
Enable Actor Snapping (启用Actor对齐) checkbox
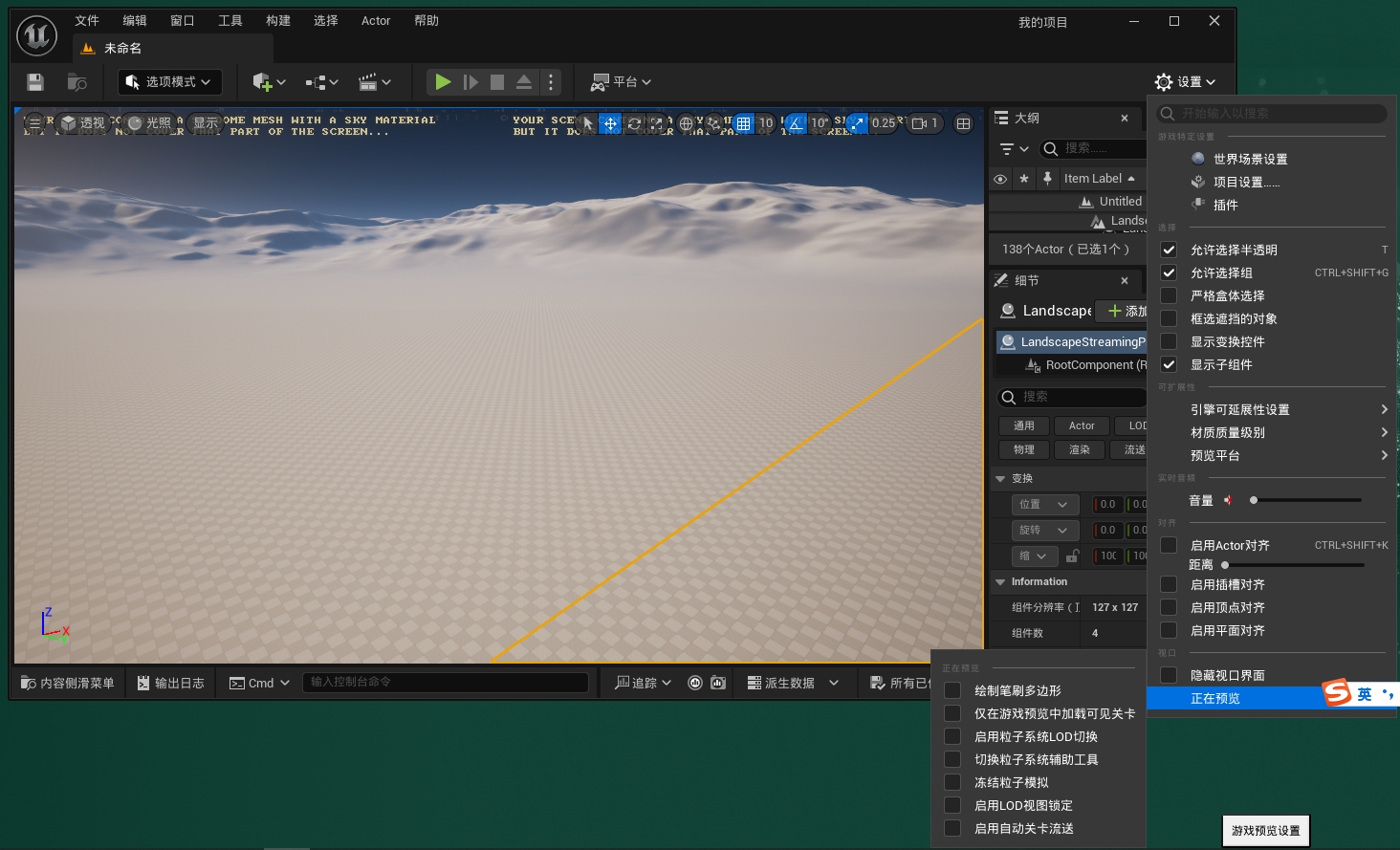click(1169, 545)
